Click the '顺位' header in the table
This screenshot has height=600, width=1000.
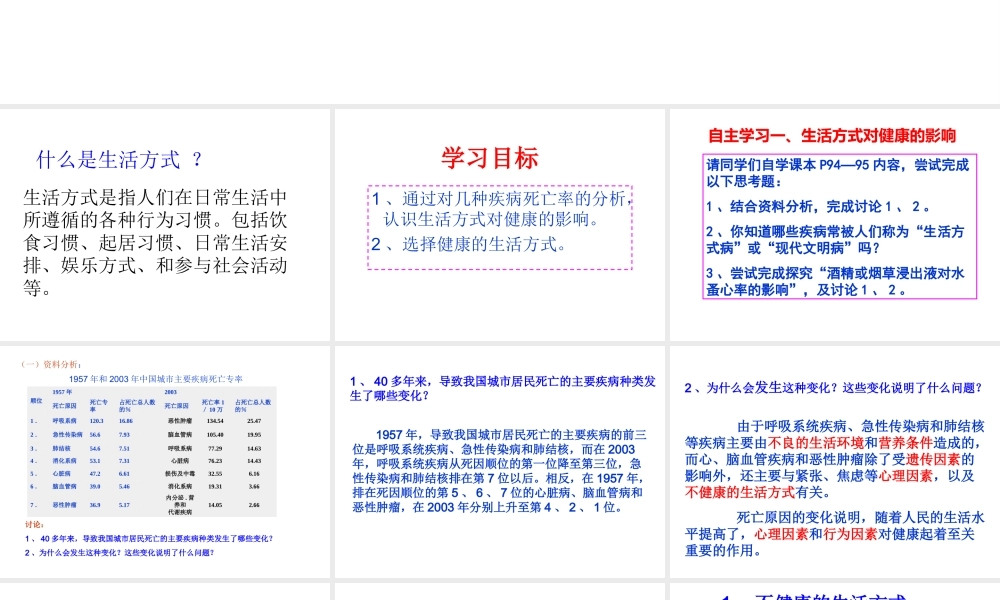[x=36, y=400]
